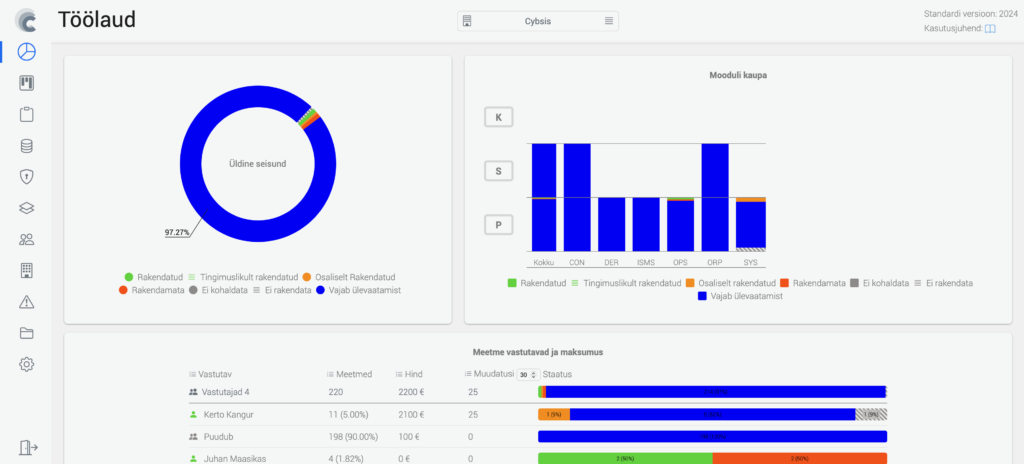Open the user guide book icon
Screen dimensions: 1024x464
click(x=990, y=29)
